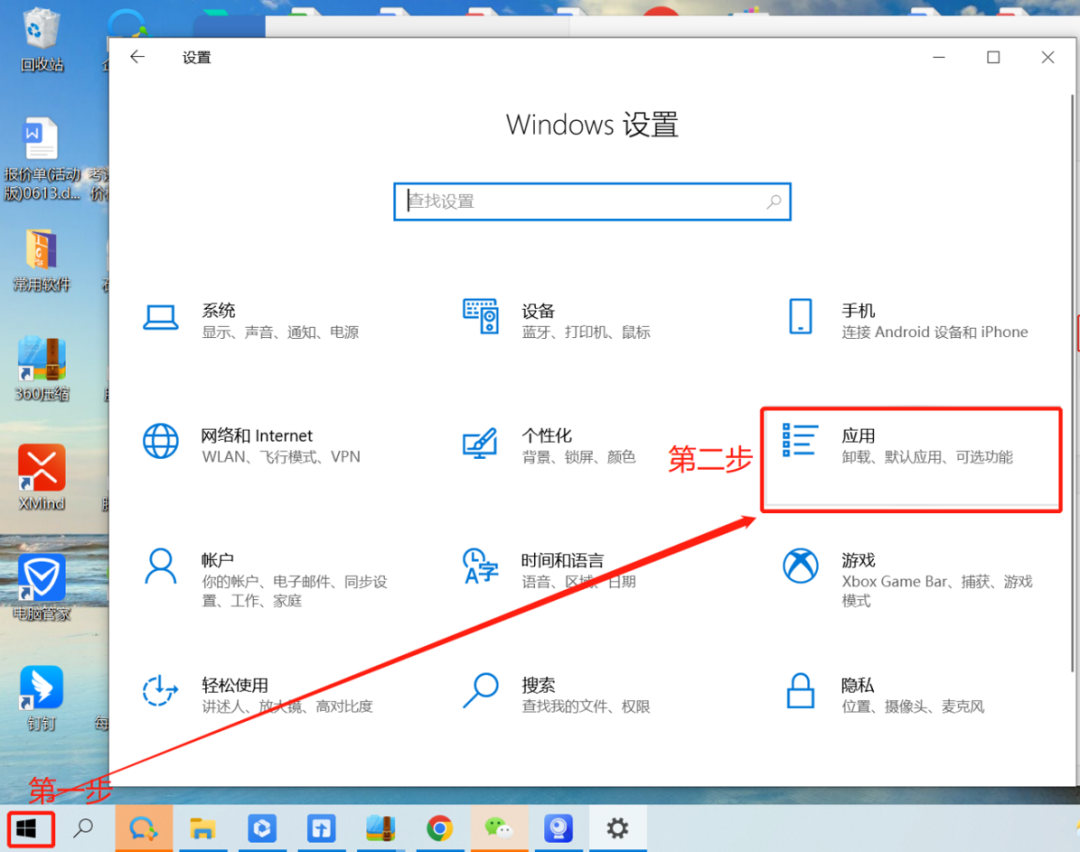Minimize the 设置 window
Image resolution: width=1080 pixels, height=852 pixels.
tap(939, 57)
